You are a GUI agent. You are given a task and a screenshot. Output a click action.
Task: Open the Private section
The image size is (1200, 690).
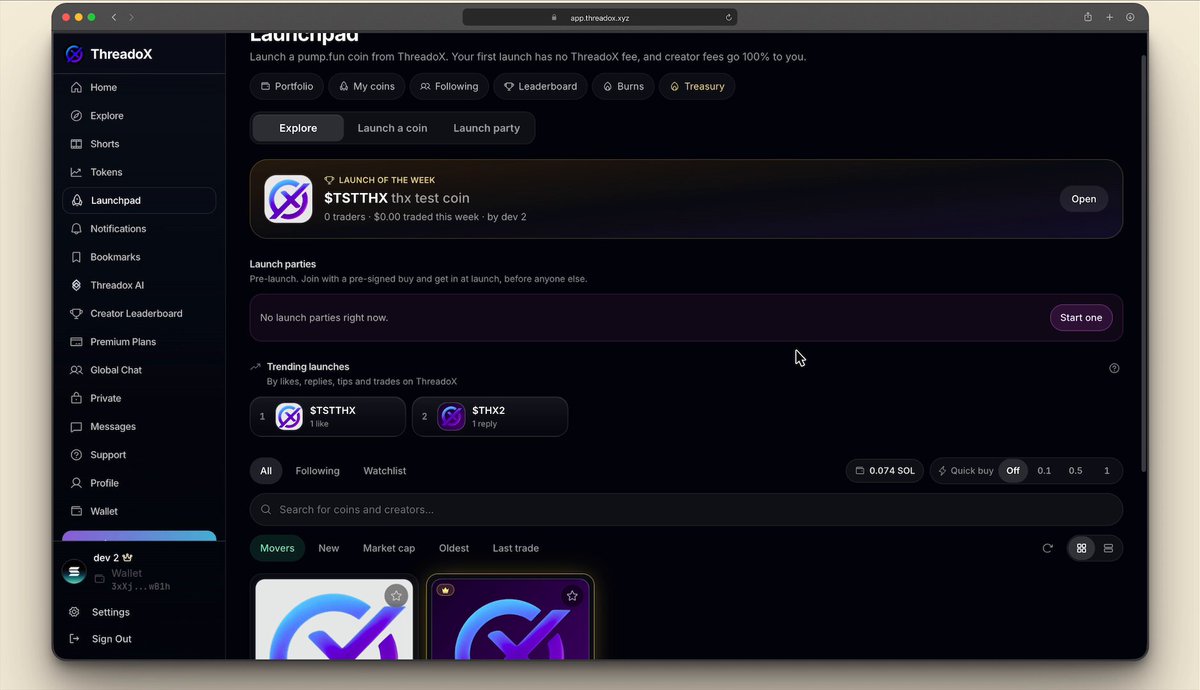click(x=139, y=398)
